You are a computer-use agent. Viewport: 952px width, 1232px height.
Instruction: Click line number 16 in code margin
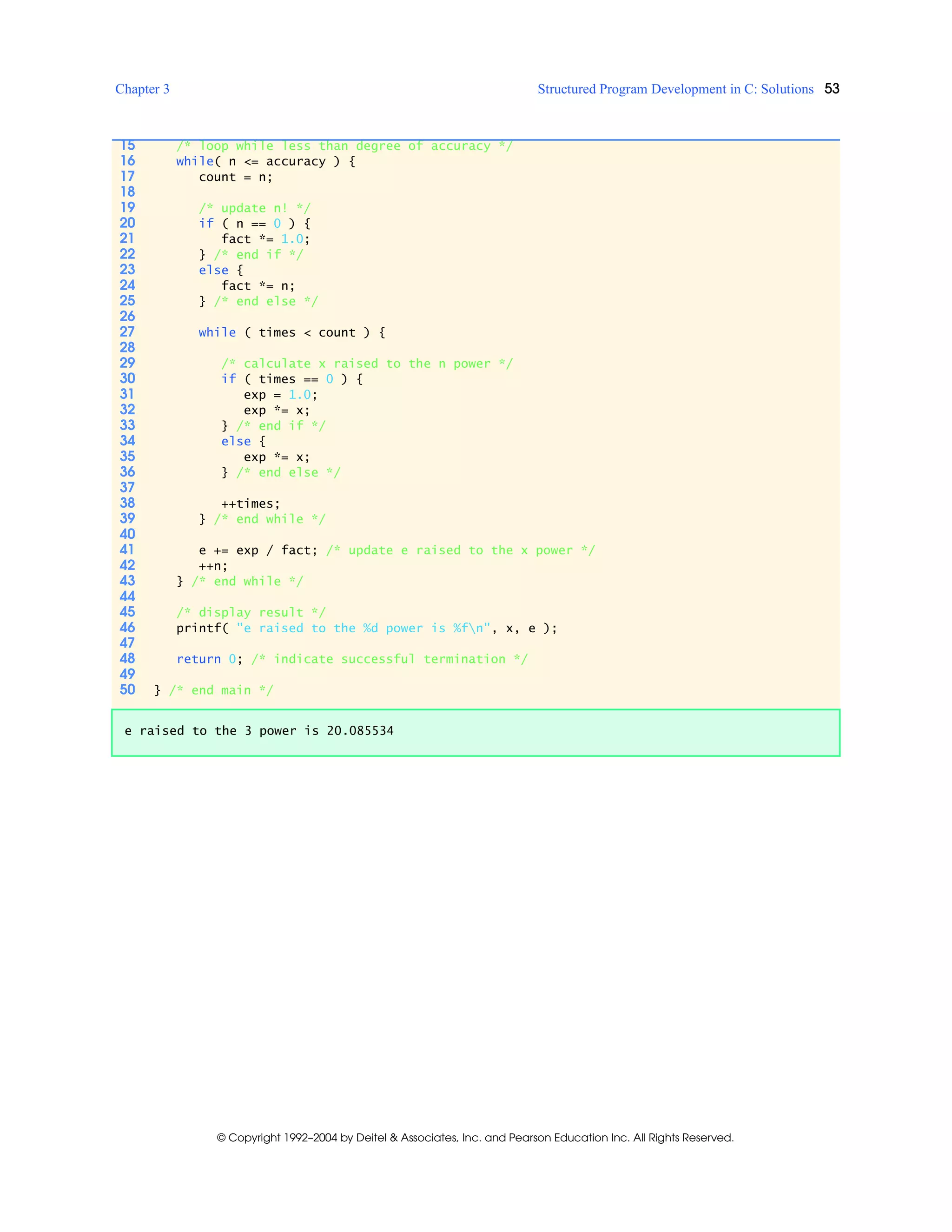tap(127, 161)
